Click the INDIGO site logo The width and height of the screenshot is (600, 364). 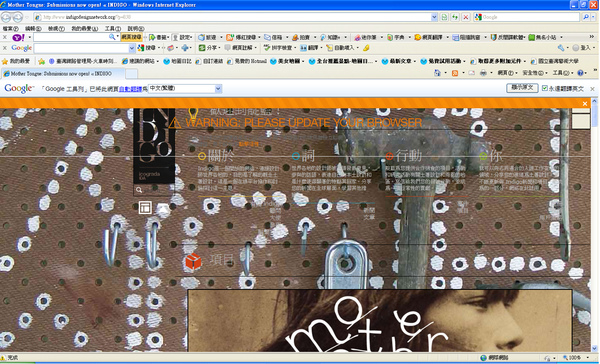tap(154, 145)
